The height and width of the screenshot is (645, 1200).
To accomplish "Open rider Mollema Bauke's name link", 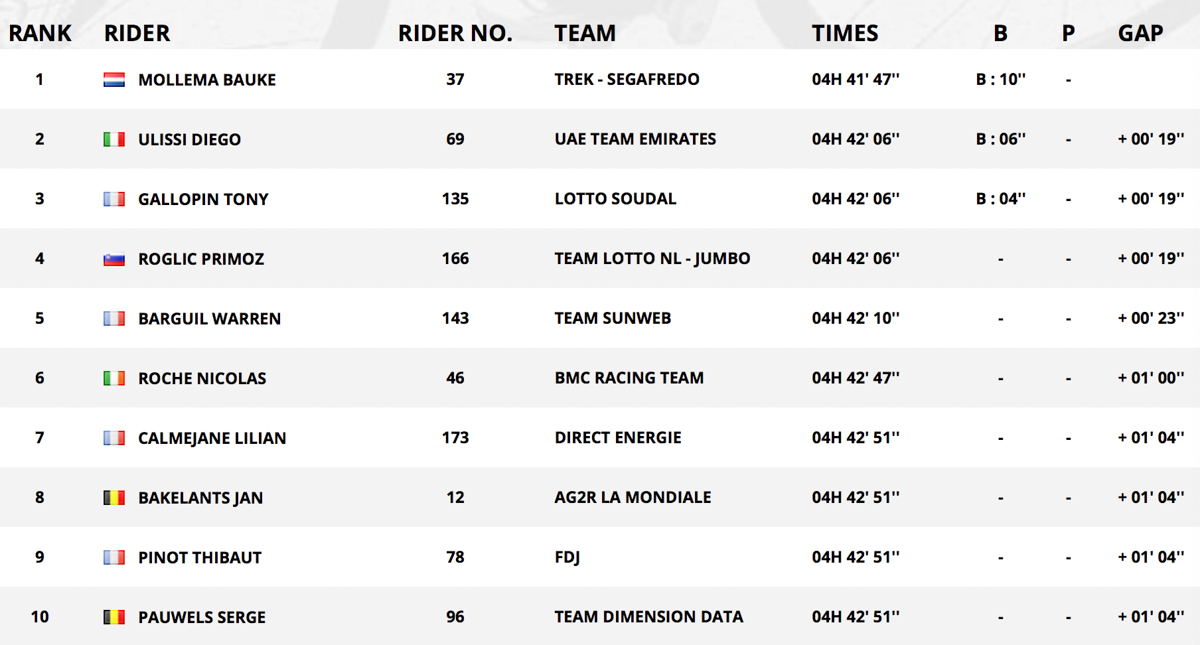I will point(207,80).
